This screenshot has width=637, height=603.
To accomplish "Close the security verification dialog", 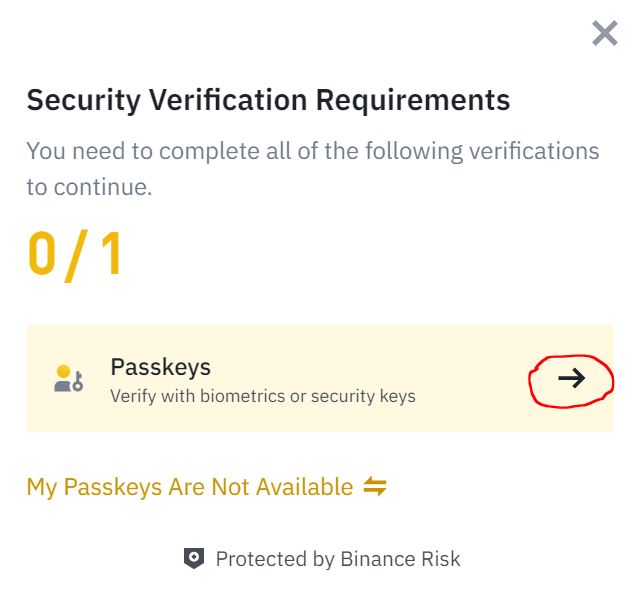I will [x=604, y=34].
